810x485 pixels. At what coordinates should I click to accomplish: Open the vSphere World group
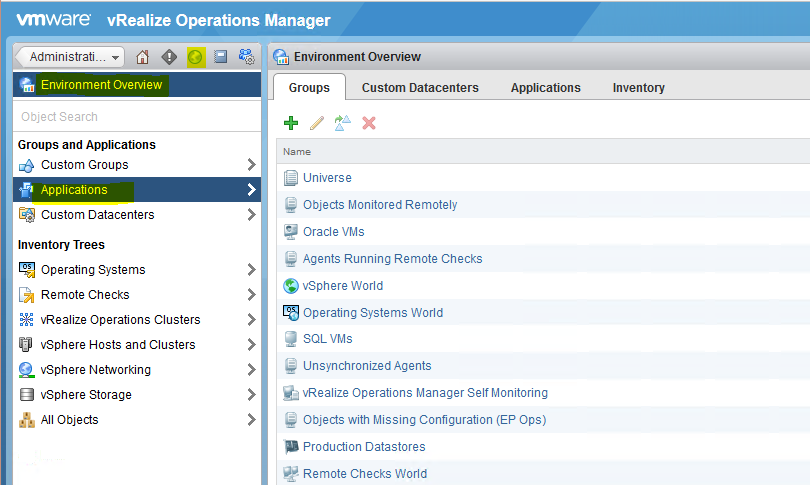(342, 286)
